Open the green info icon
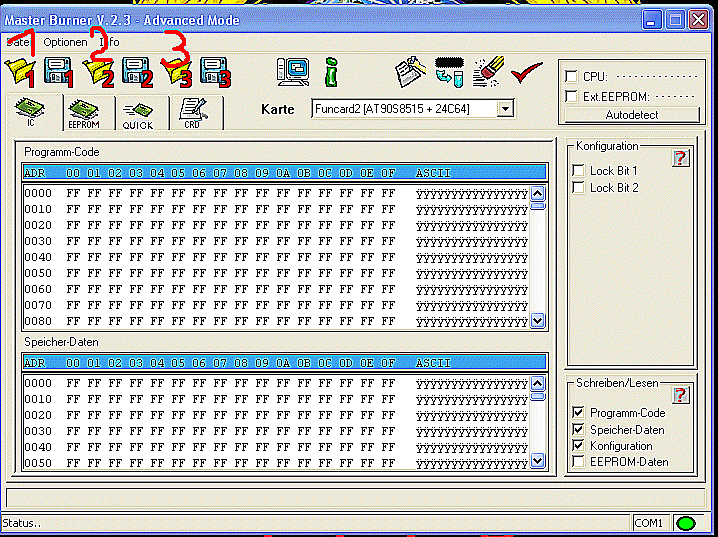This screenshot has width=718, height=537. pyautogui.click(x=331, y=70)
